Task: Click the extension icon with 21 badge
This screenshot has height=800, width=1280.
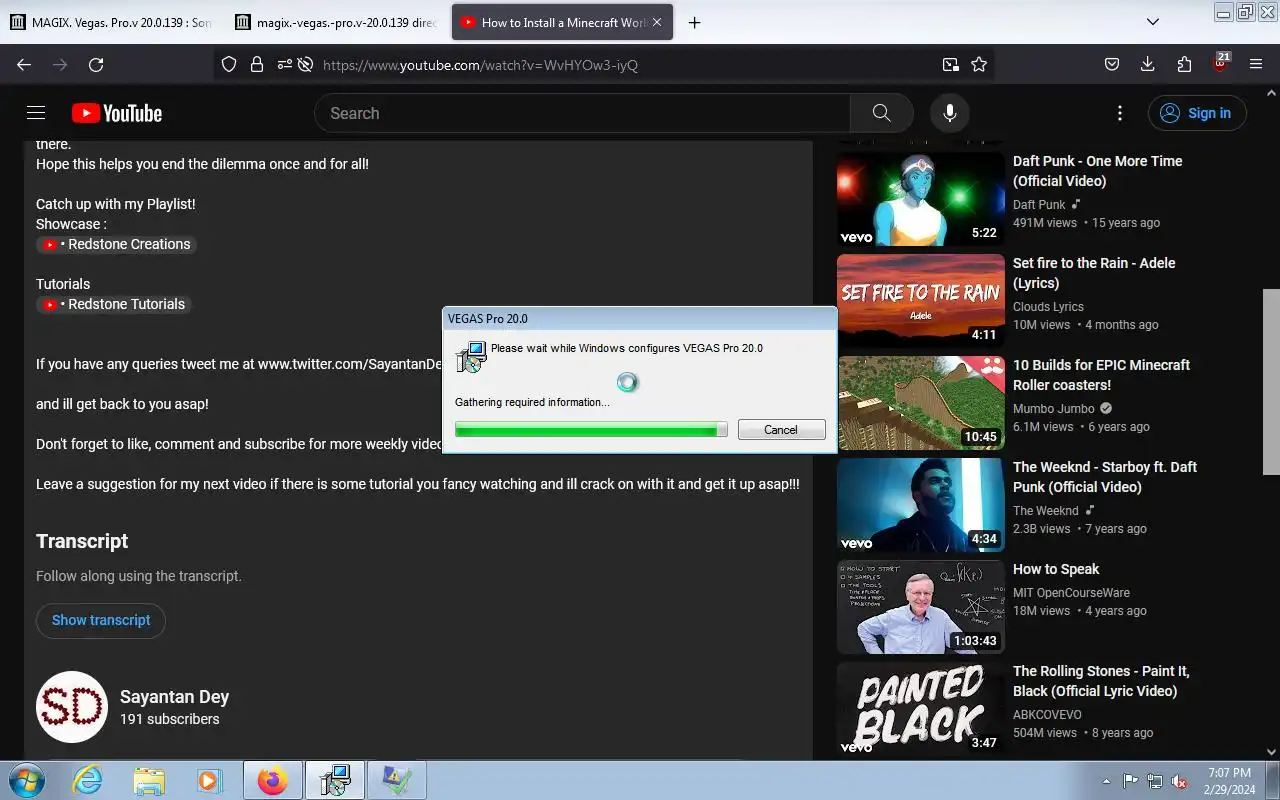Action: [x=1221, y=62]
